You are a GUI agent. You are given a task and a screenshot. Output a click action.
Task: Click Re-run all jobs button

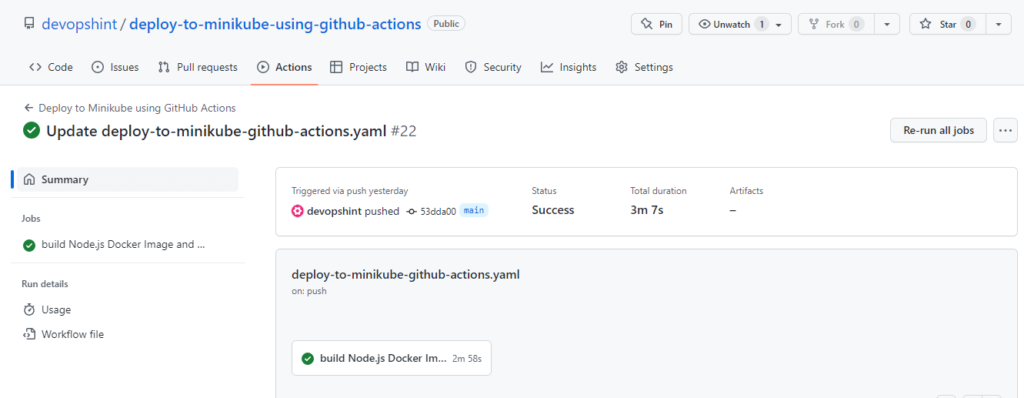(x=938, y=130)
